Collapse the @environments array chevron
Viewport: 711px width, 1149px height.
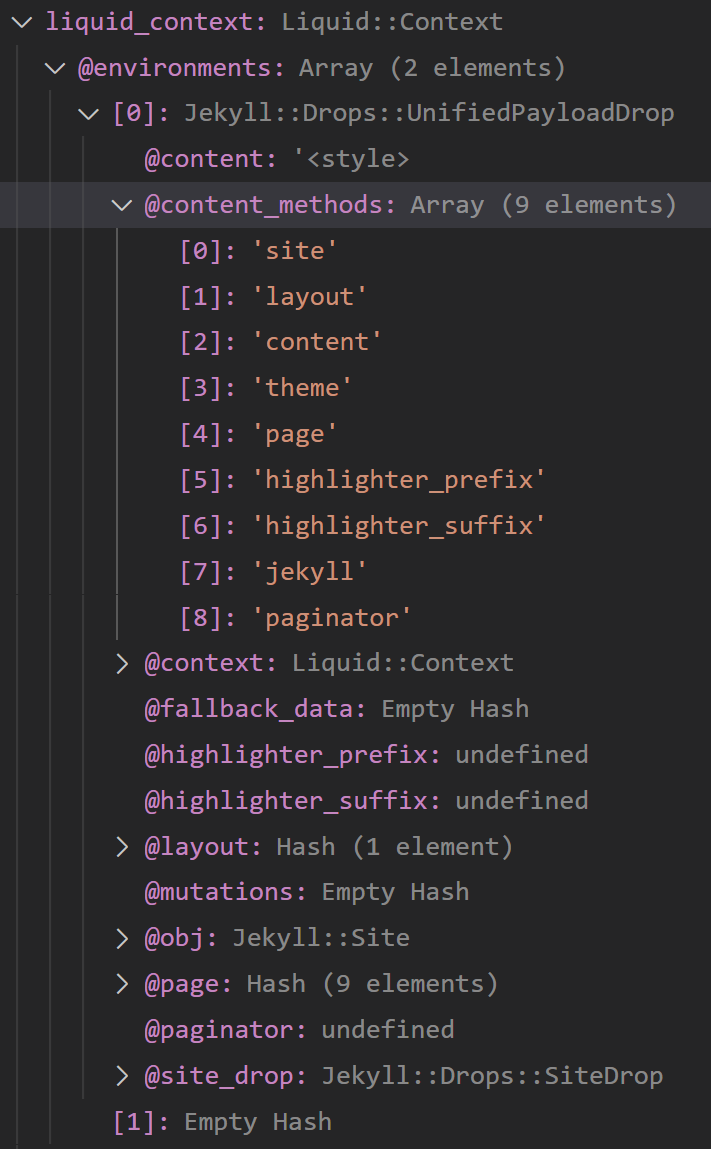click(x=56, y=68)
